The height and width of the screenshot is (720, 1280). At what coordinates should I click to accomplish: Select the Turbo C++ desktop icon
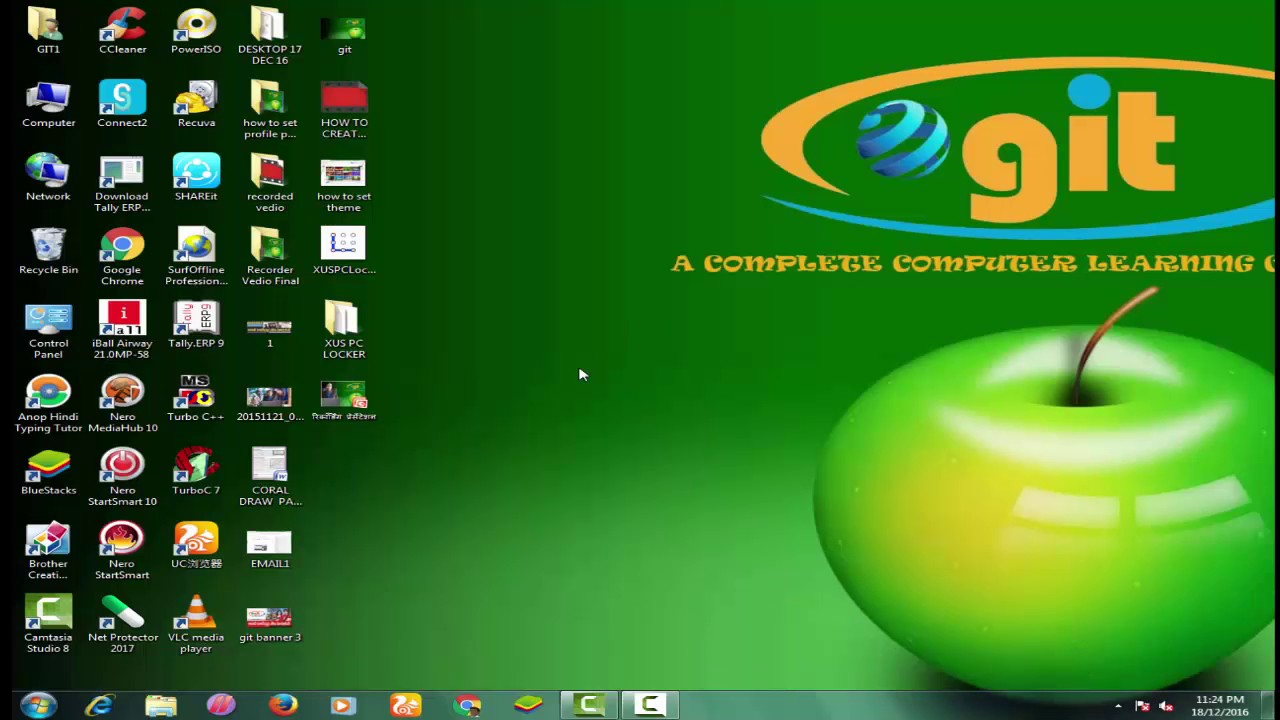(x=196, y=398)
